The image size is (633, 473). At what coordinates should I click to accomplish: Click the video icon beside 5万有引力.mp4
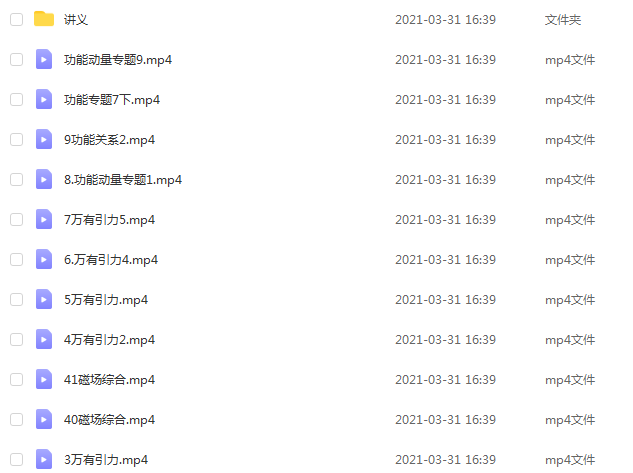[x=44, y=299]
